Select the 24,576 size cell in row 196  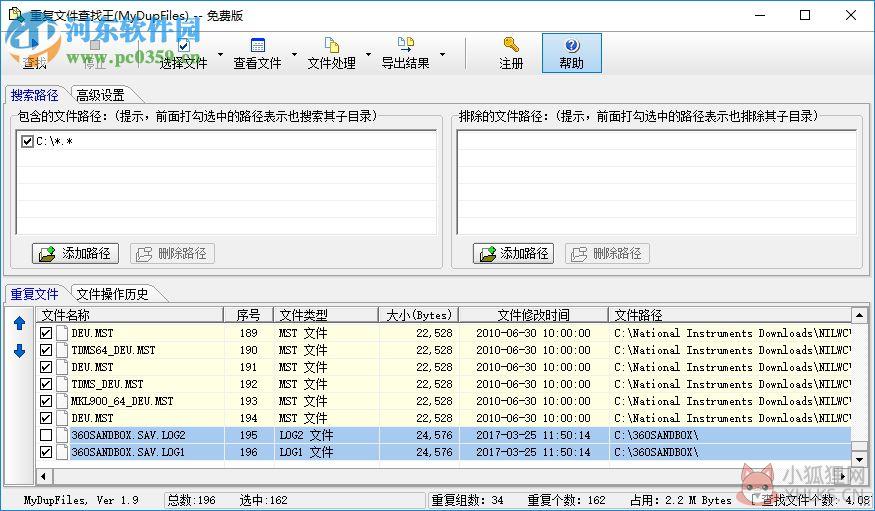point(434,452)
